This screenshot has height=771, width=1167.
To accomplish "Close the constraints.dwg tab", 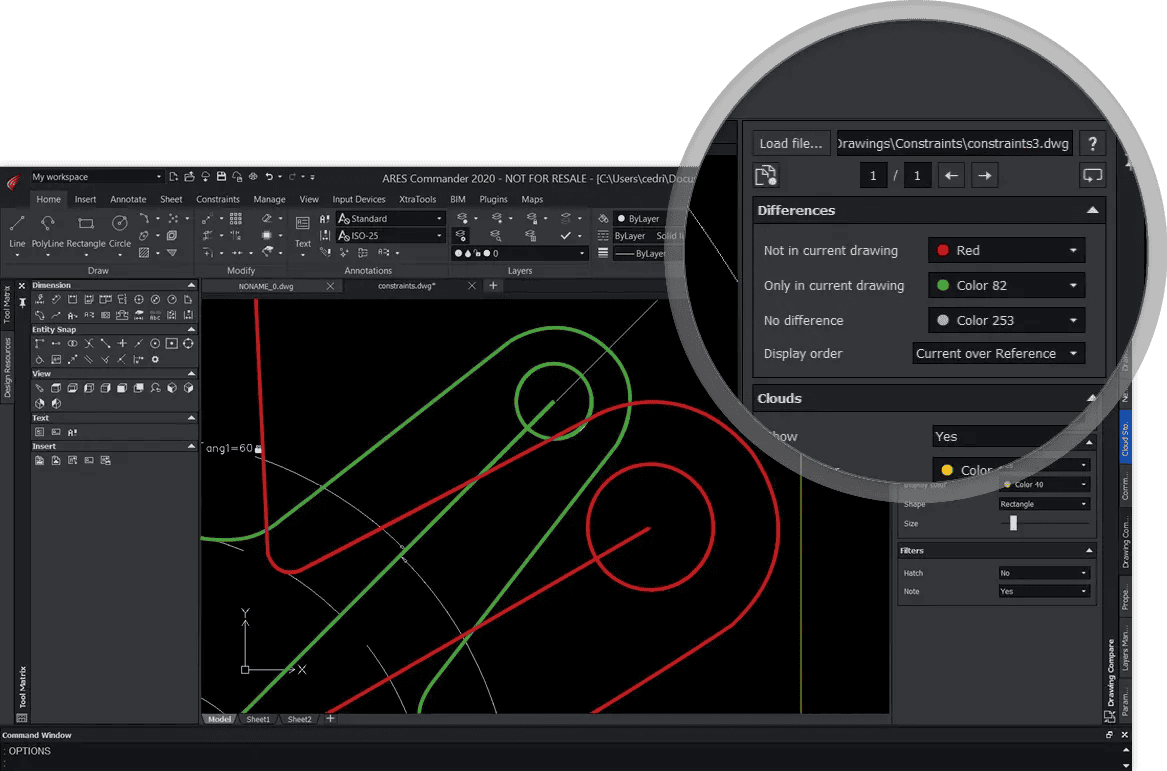I will [x=472, y=286].
